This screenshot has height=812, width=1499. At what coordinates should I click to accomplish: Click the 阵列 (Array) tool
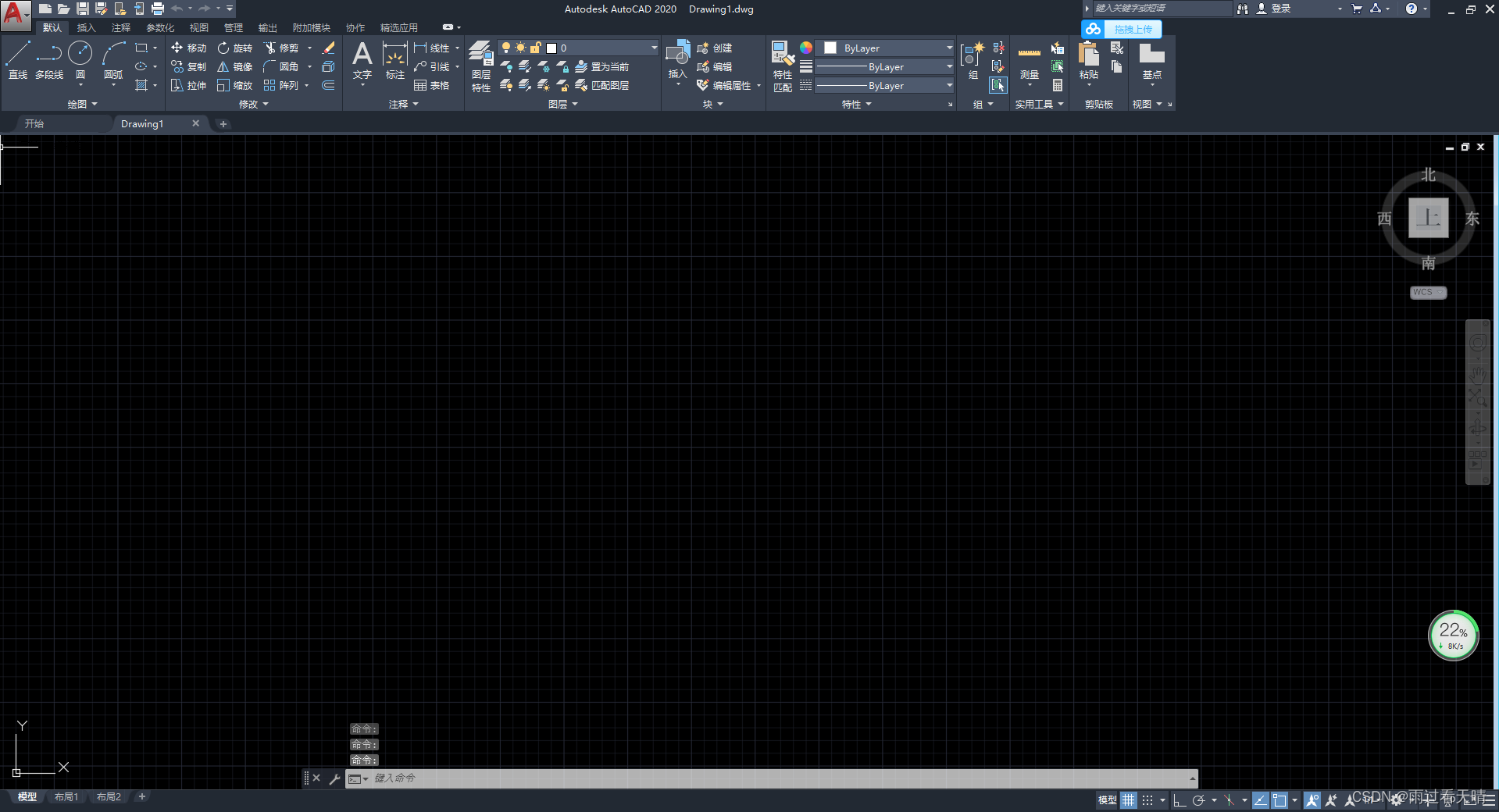[281, 85]
